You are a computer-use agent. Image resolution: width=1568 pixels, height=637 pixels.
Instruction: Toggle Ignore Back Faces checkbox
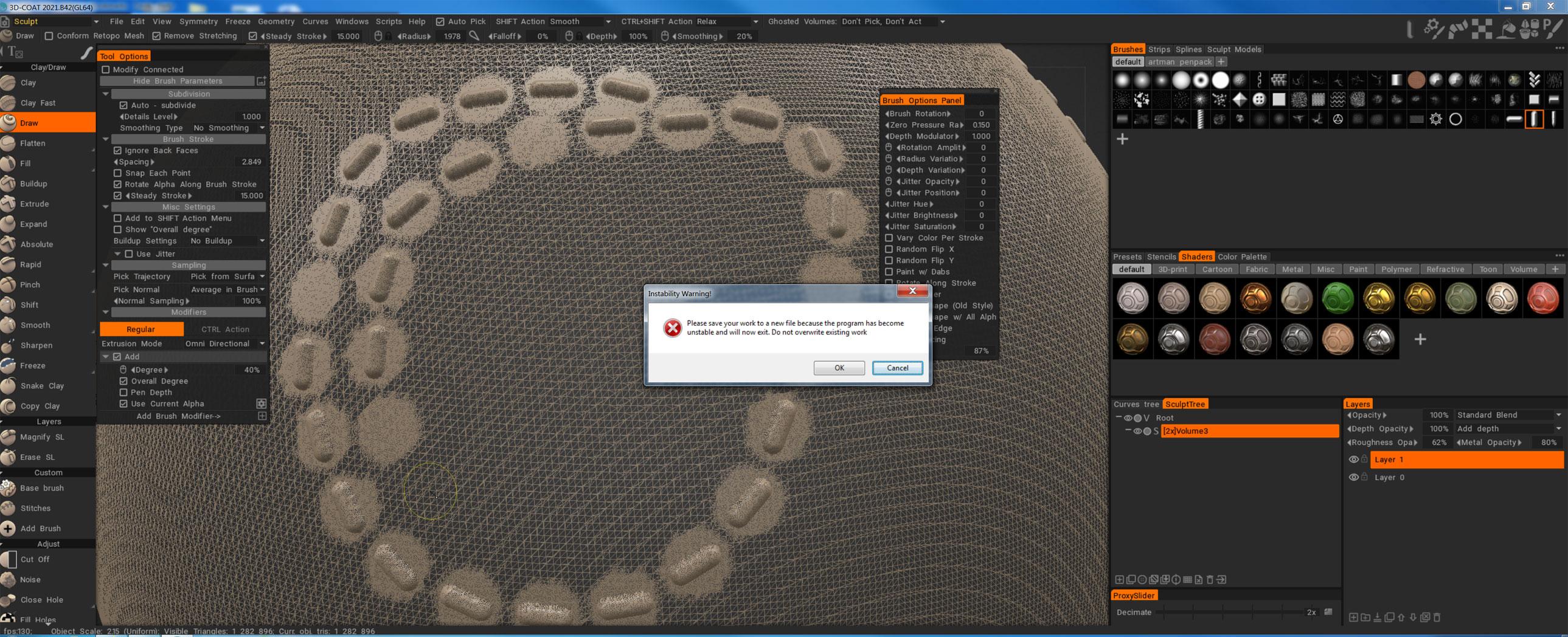pyautogui.click(x=118, y=151)
